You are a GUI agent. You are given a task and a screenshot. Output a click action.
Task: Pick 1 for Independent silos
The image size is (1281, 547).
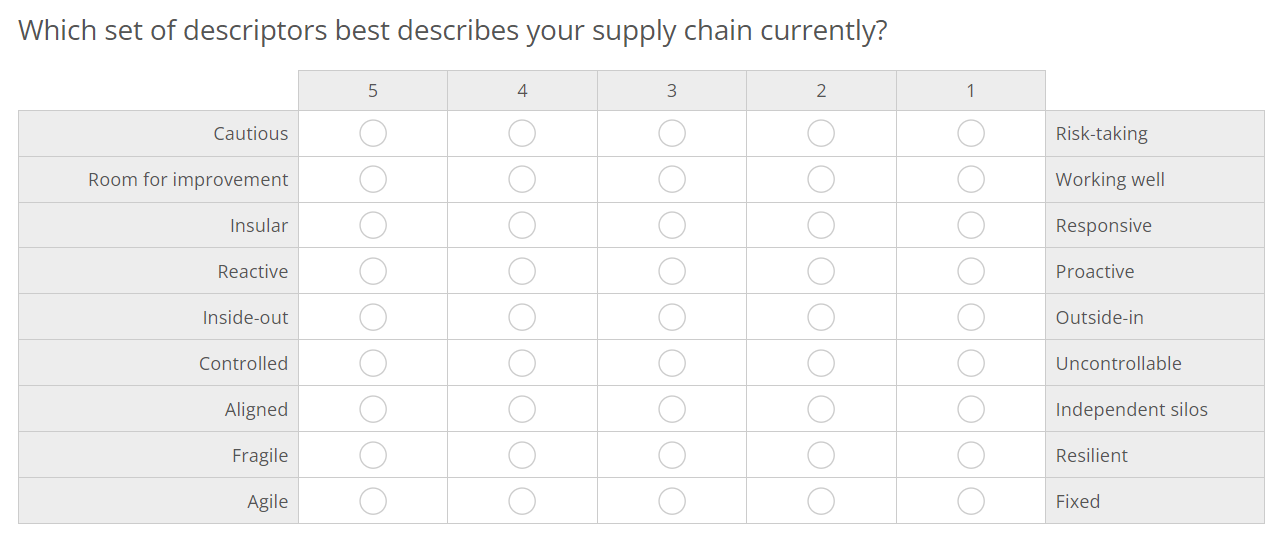[x=970, y=409]
